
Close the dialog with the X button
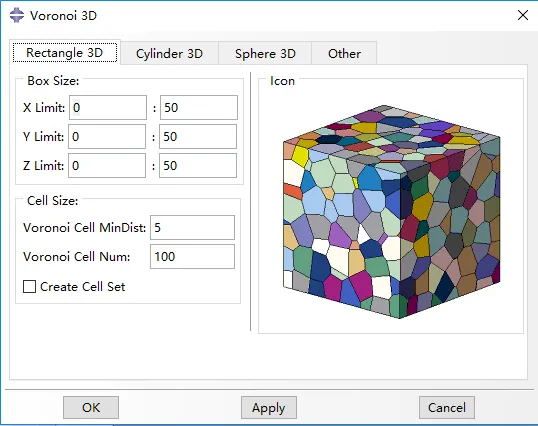click(523, 15)
